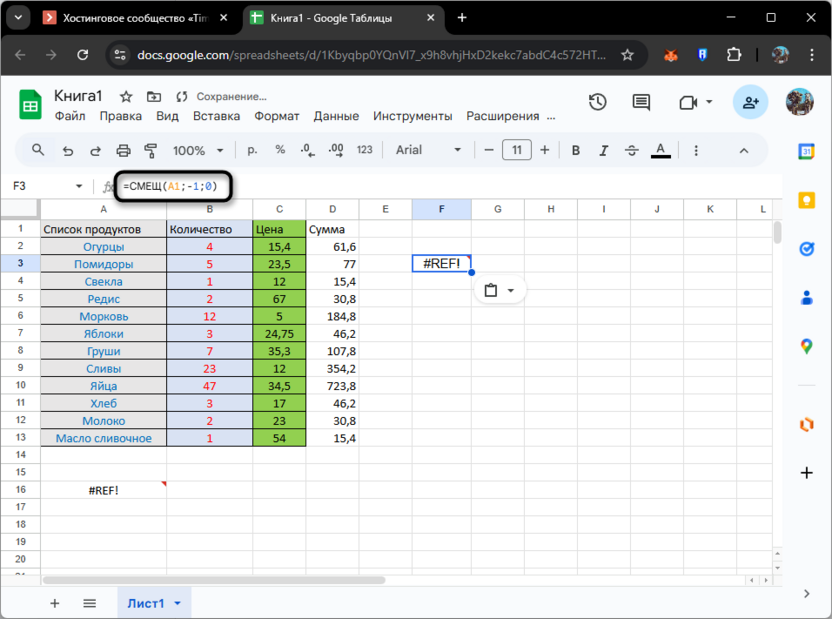Click the font size field 11
Image resolution: width=832 pixels, height=619 pixels.
point(517,150)
